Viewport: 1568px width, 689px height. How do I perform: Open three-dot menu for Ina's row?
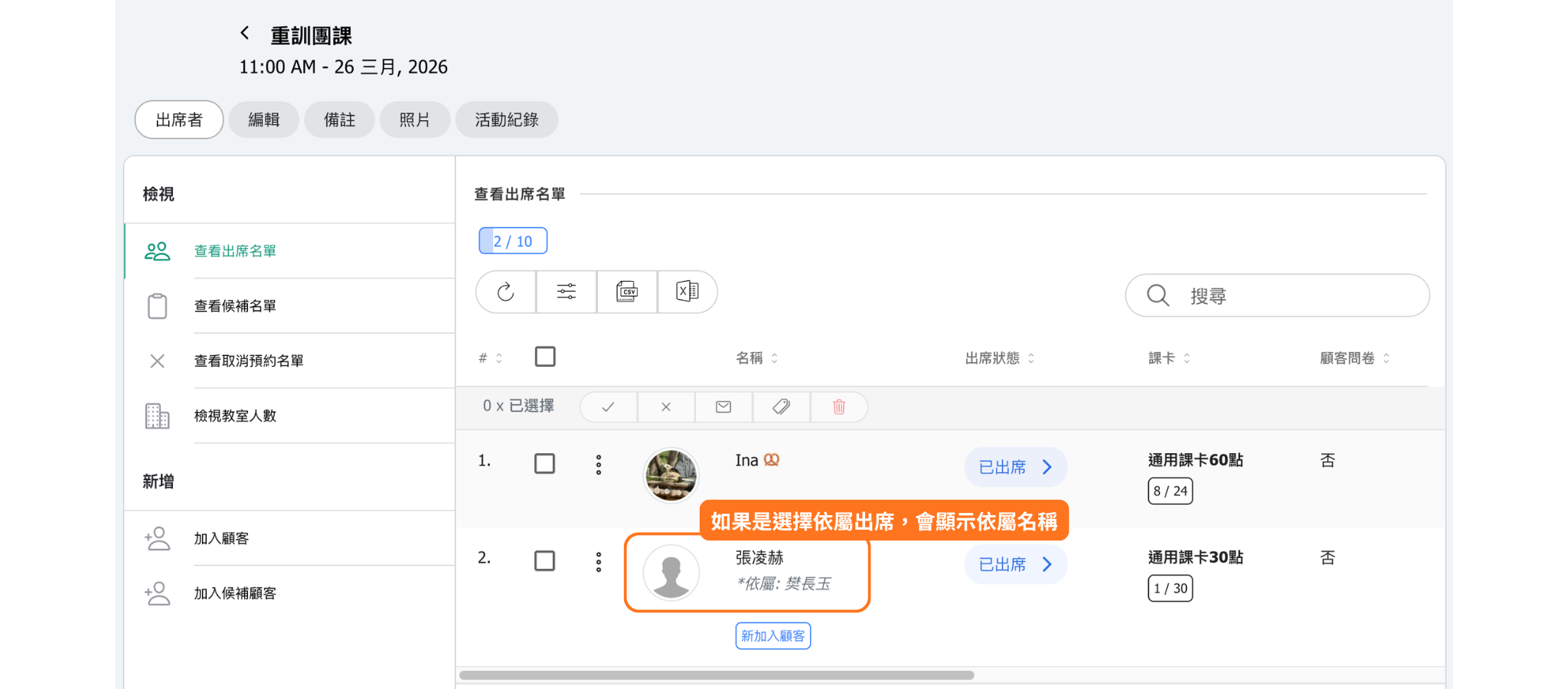(x=599, y=465)
